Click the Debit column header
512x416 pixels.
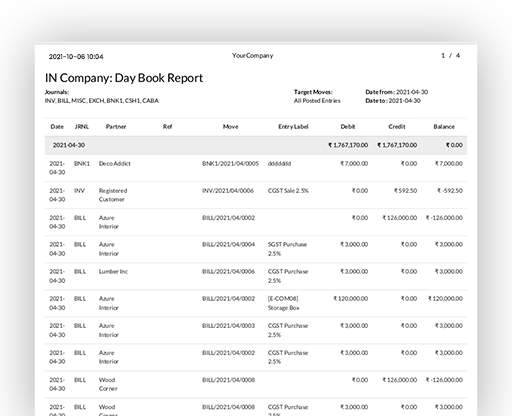click(348, 127)
